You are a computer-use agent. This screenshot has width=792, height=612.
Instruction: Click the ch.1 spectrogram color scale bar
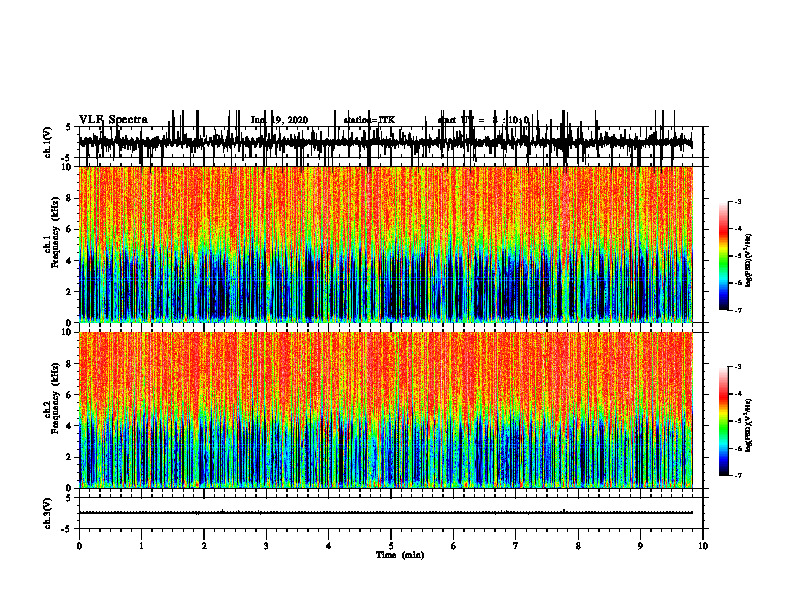tap(724, 256)
